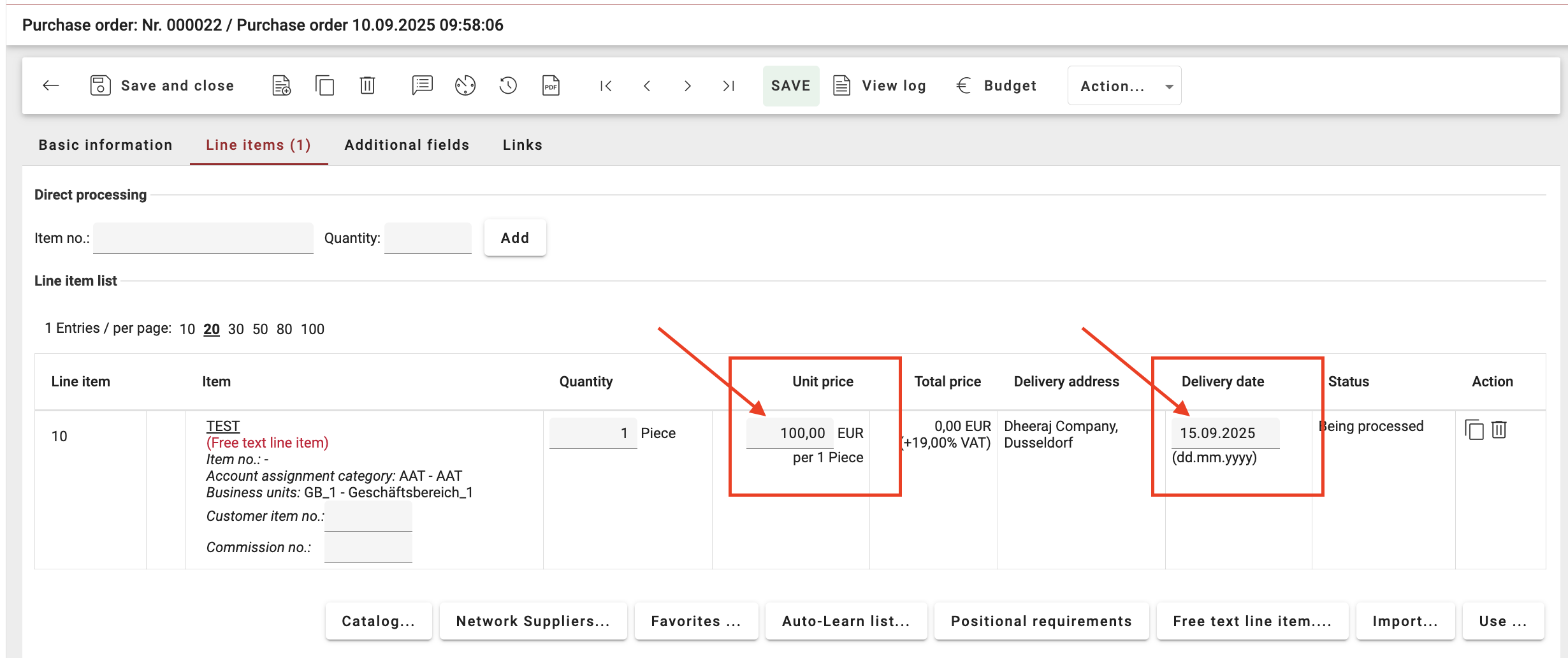Click the back arrow icon in toolbar
This screenshot has width=1568, height=658.
pos(51,85)
